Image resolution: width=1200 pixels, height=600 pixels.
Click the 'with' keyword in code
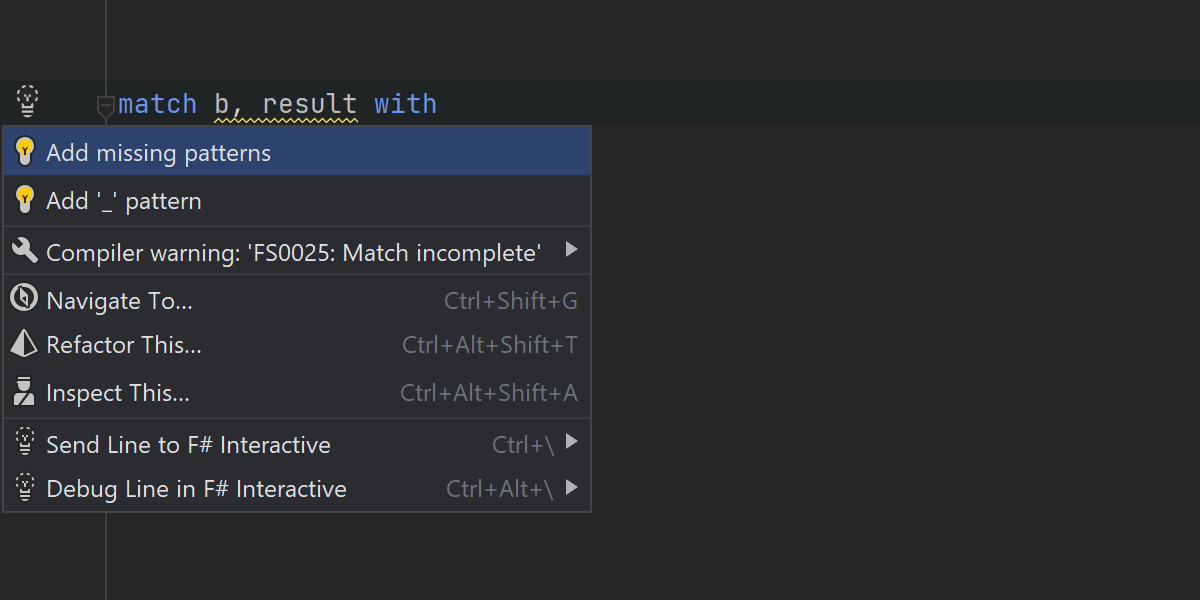(405, 104)
